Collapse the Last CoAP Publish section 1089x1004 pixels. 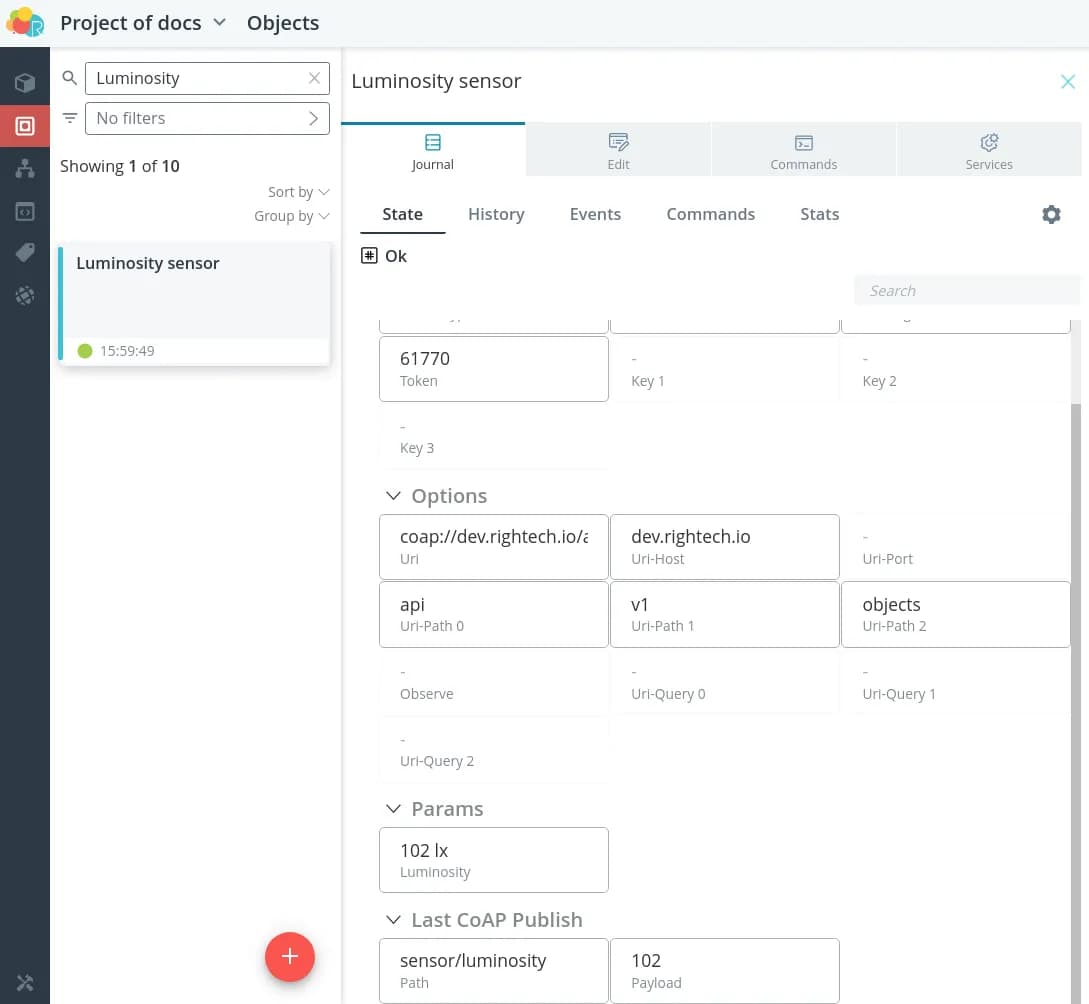pyautogui.click(x=392, y=920)
